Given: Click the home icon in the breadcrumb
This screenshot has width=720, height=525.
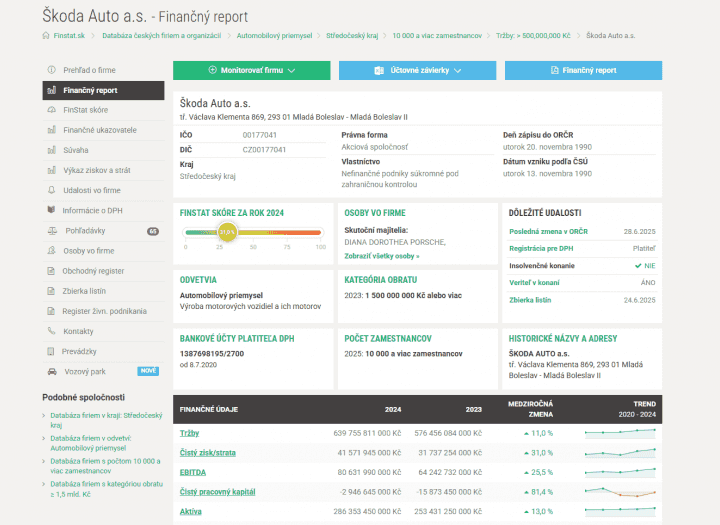Looking at the screenshot, I should coord(46,36).
